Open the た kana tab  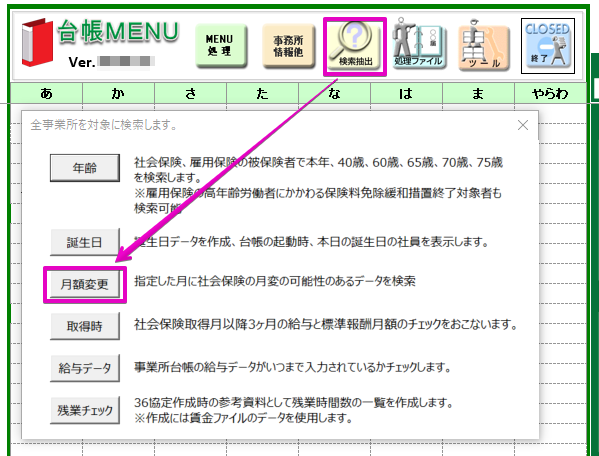pyautogui.click(x=262, y=93)
